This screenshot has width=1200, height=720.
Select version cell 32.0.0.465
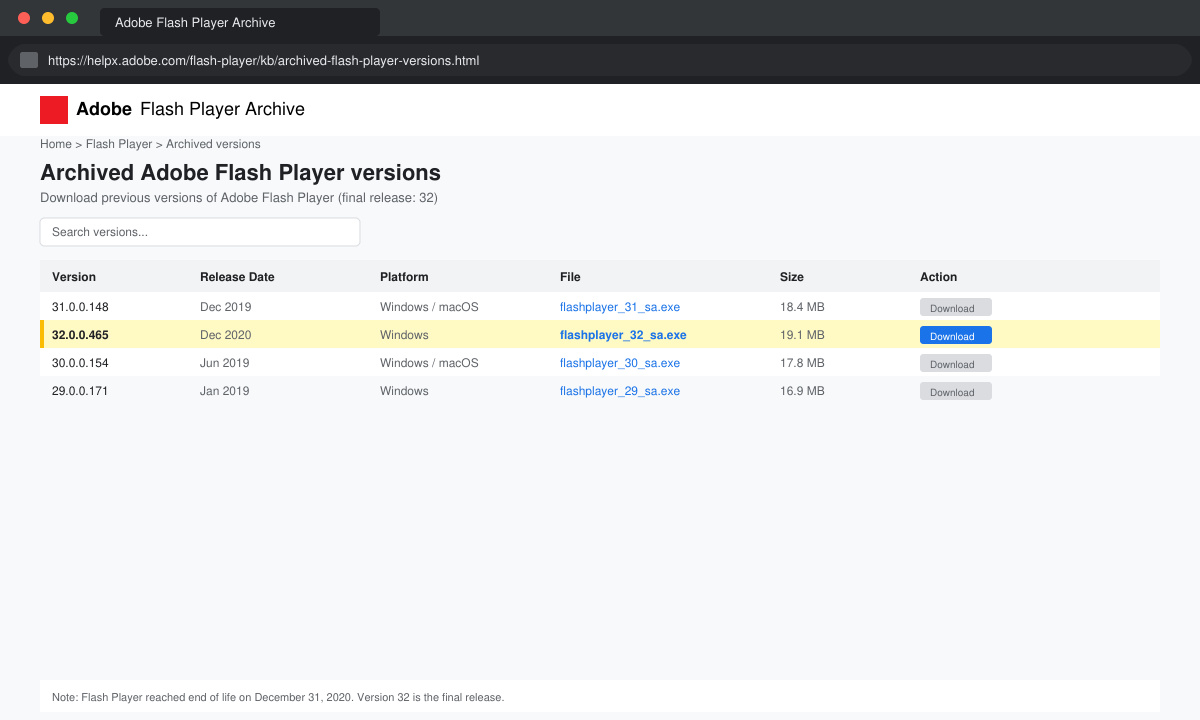[81, 335]
